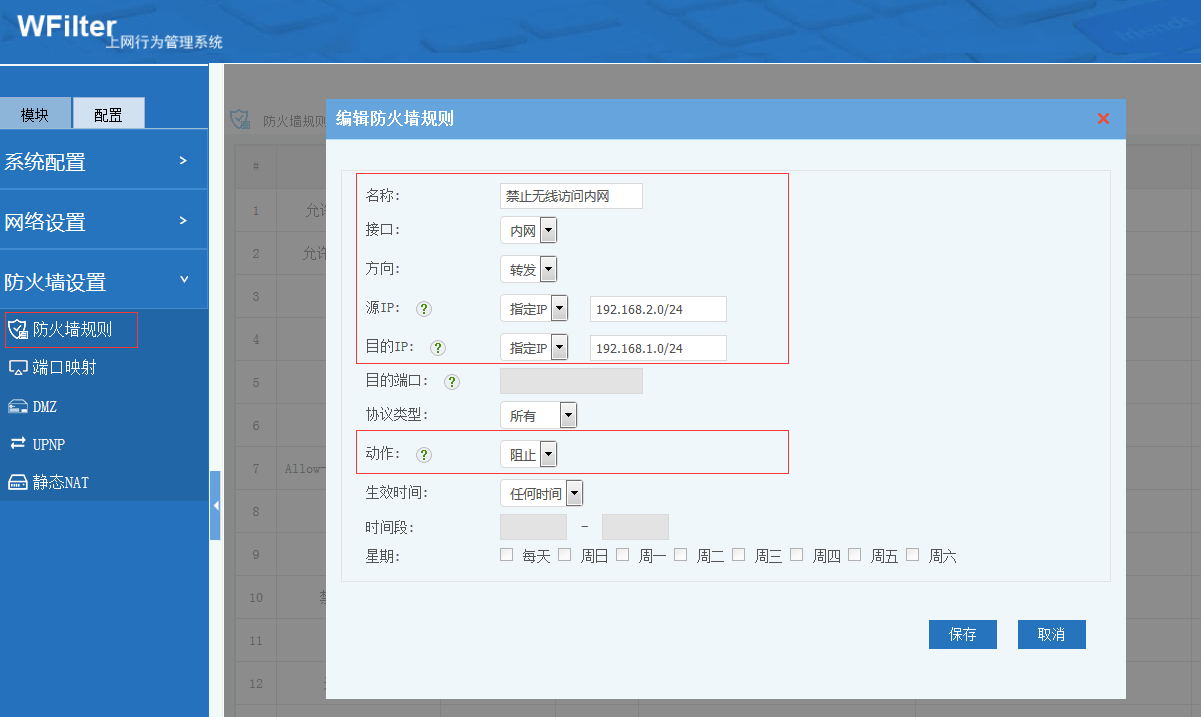Expand the 系统配置 menu section
The width and height of the screenshot is (1201, 717).
(x=100, y=162)
